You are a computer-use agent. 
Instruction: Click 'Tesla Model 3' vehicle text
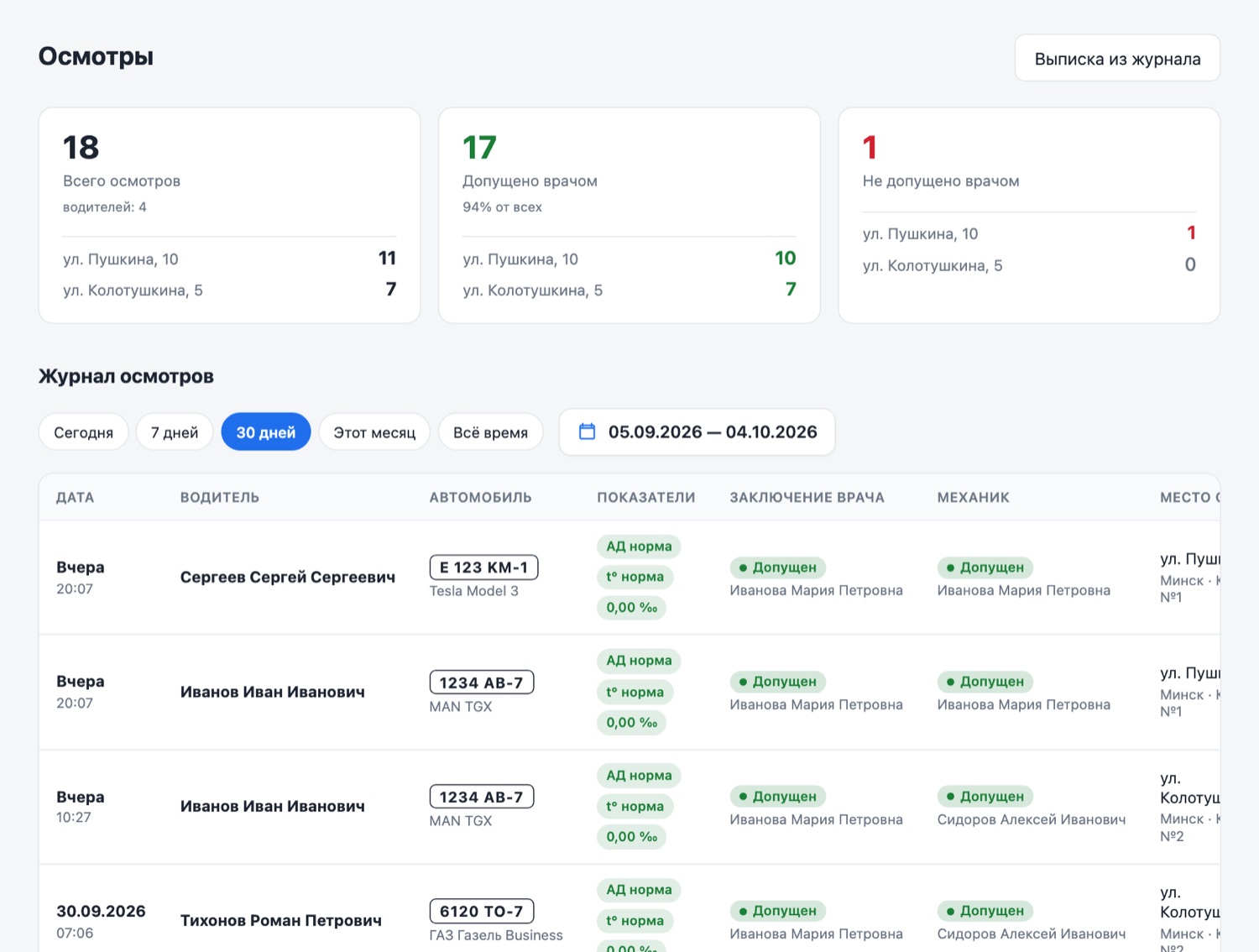[474, 591]
